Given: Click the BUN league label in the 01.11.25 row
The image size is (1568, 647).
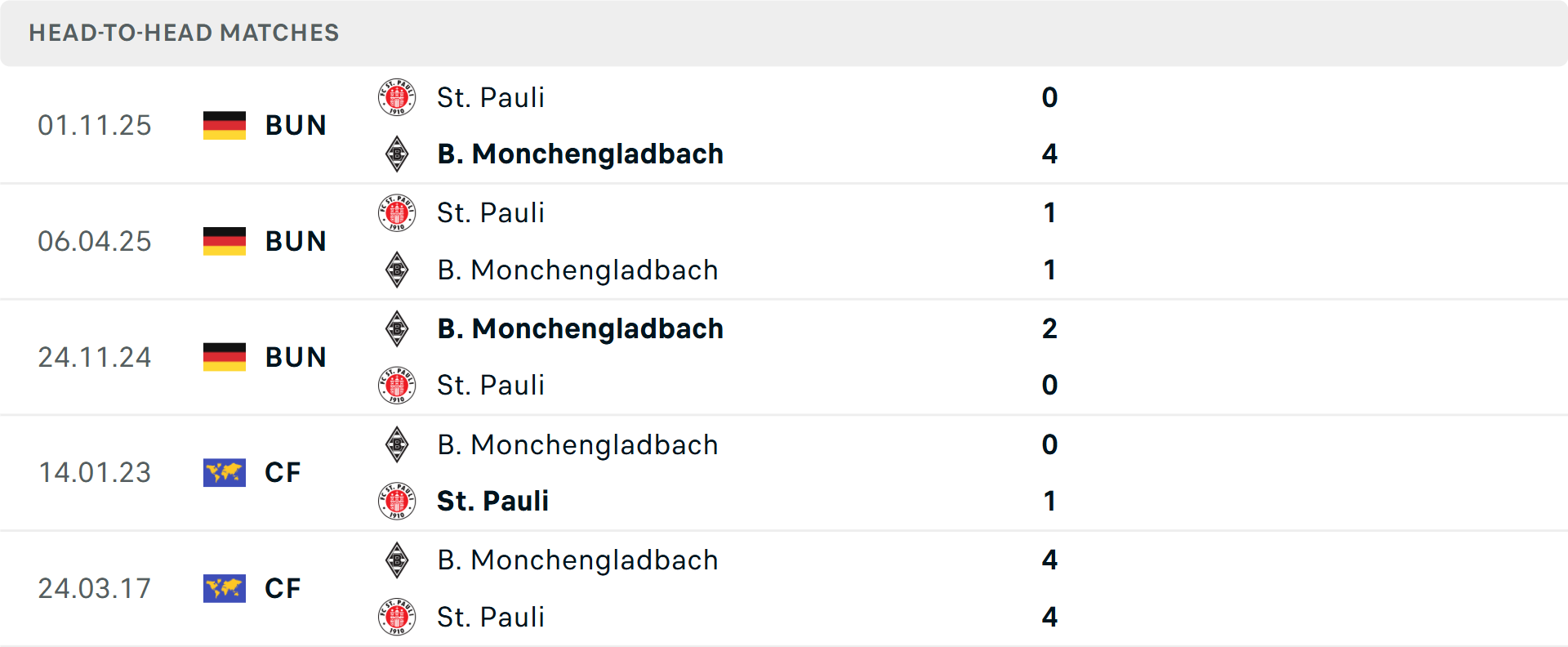Looking at the screenshot, I should (296, 124).
